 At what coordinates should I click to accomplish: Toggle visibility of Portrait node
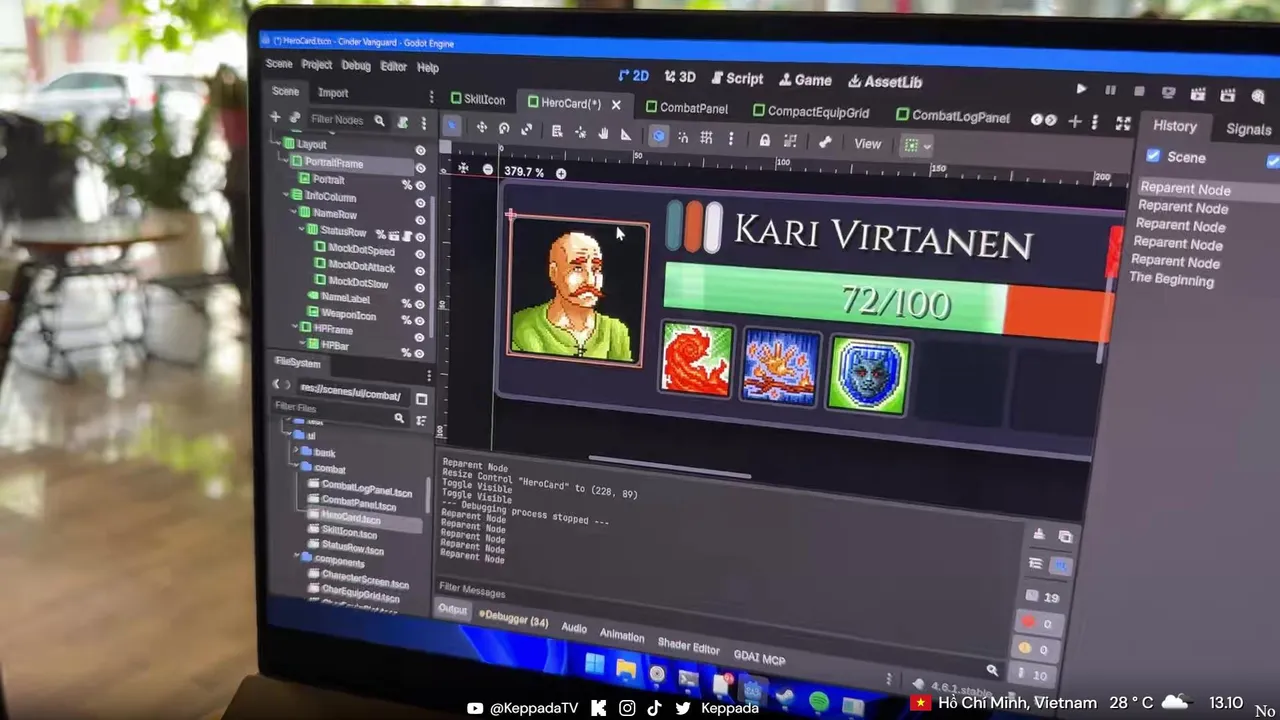point(420,185)
